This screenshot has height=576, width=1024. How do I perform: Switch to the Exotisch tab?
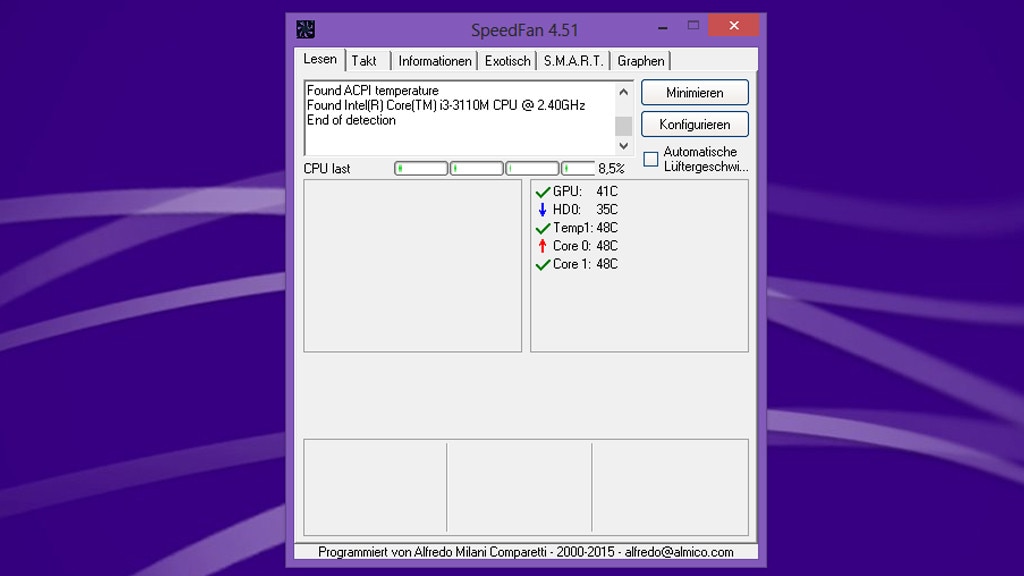[507, 61]
